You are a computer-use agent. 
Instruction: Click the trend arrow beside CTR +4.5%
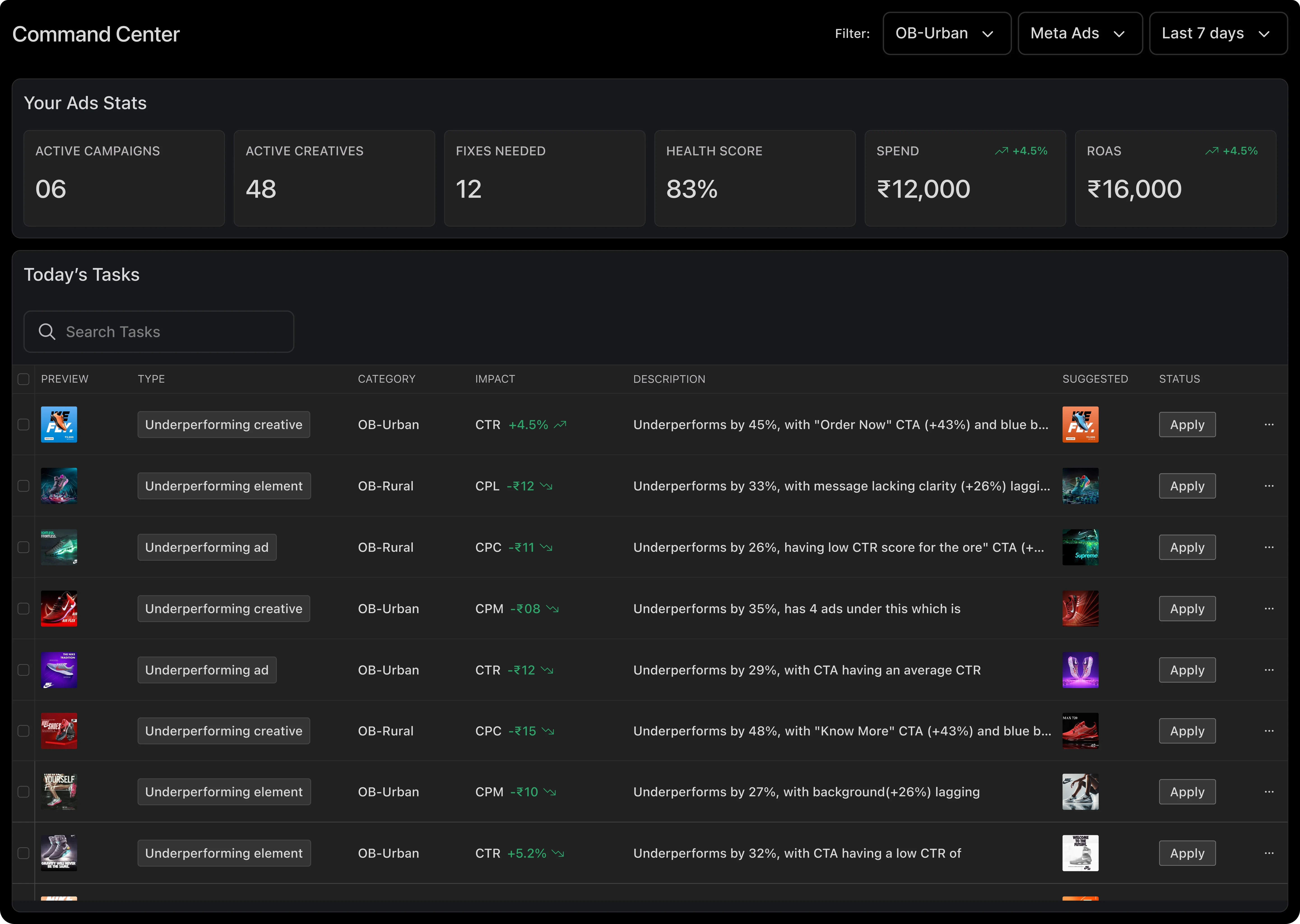point(560,425)
